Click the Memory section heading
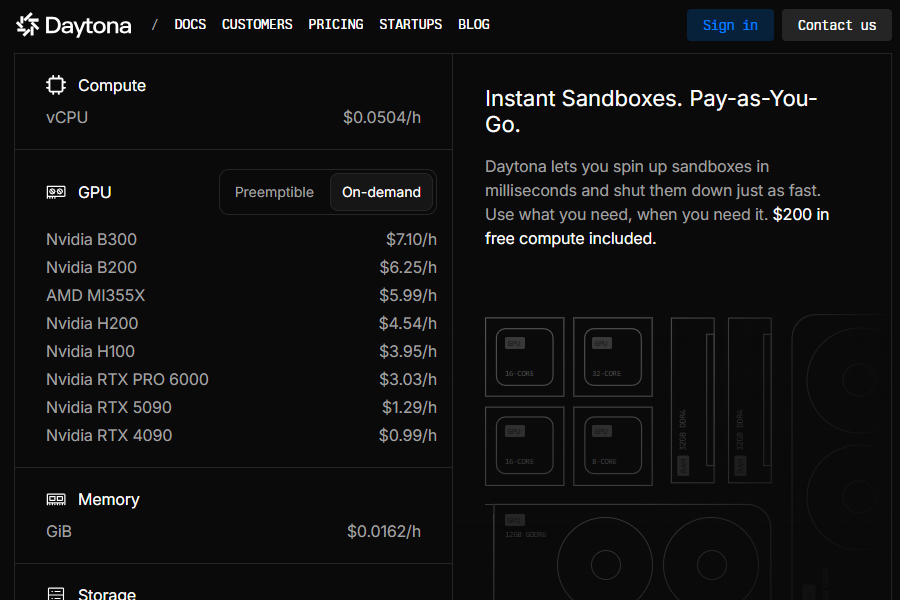 tap(108, 500)
